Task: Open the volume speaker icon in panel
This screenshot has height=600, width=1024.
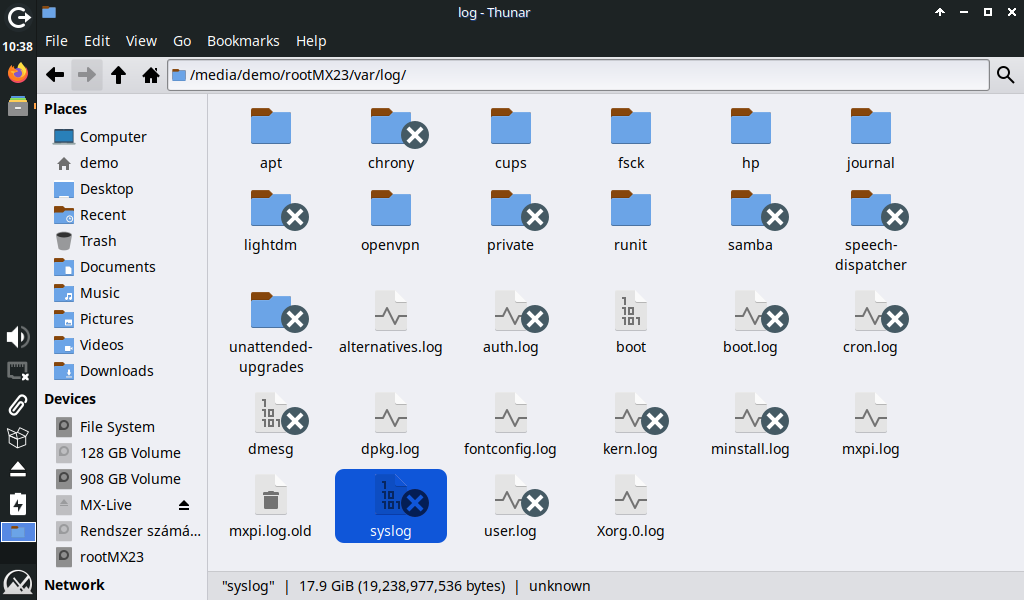Action: 18,337
